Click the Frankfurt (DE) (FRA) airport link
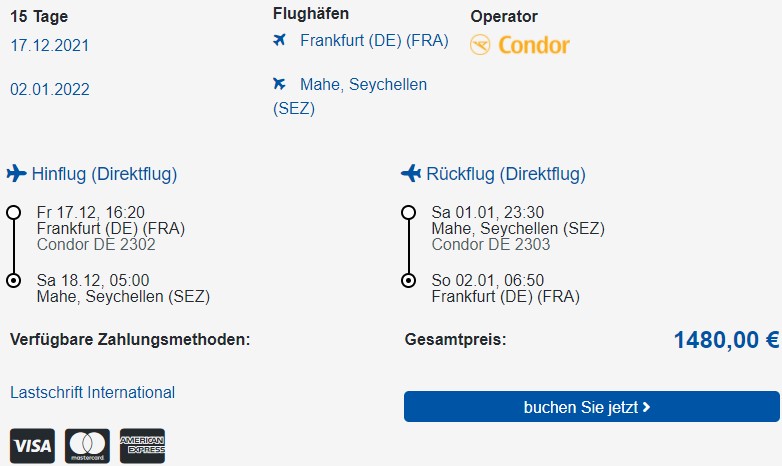This screenshot has height=466, width=782. click(374, 40)
